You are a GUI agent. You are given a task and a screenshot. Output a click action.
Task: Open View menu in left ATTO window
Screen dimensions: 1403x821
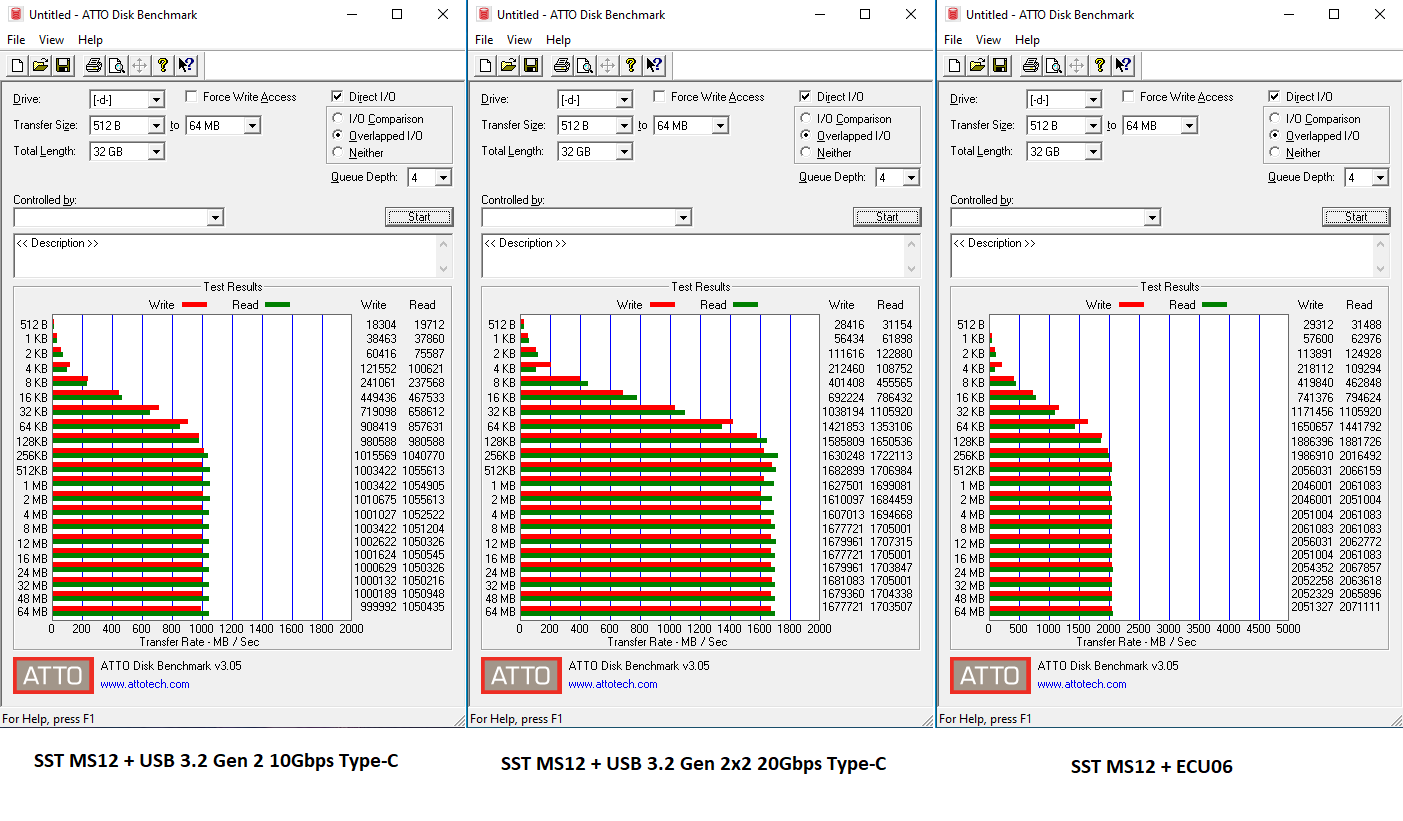tap(51, 40)
